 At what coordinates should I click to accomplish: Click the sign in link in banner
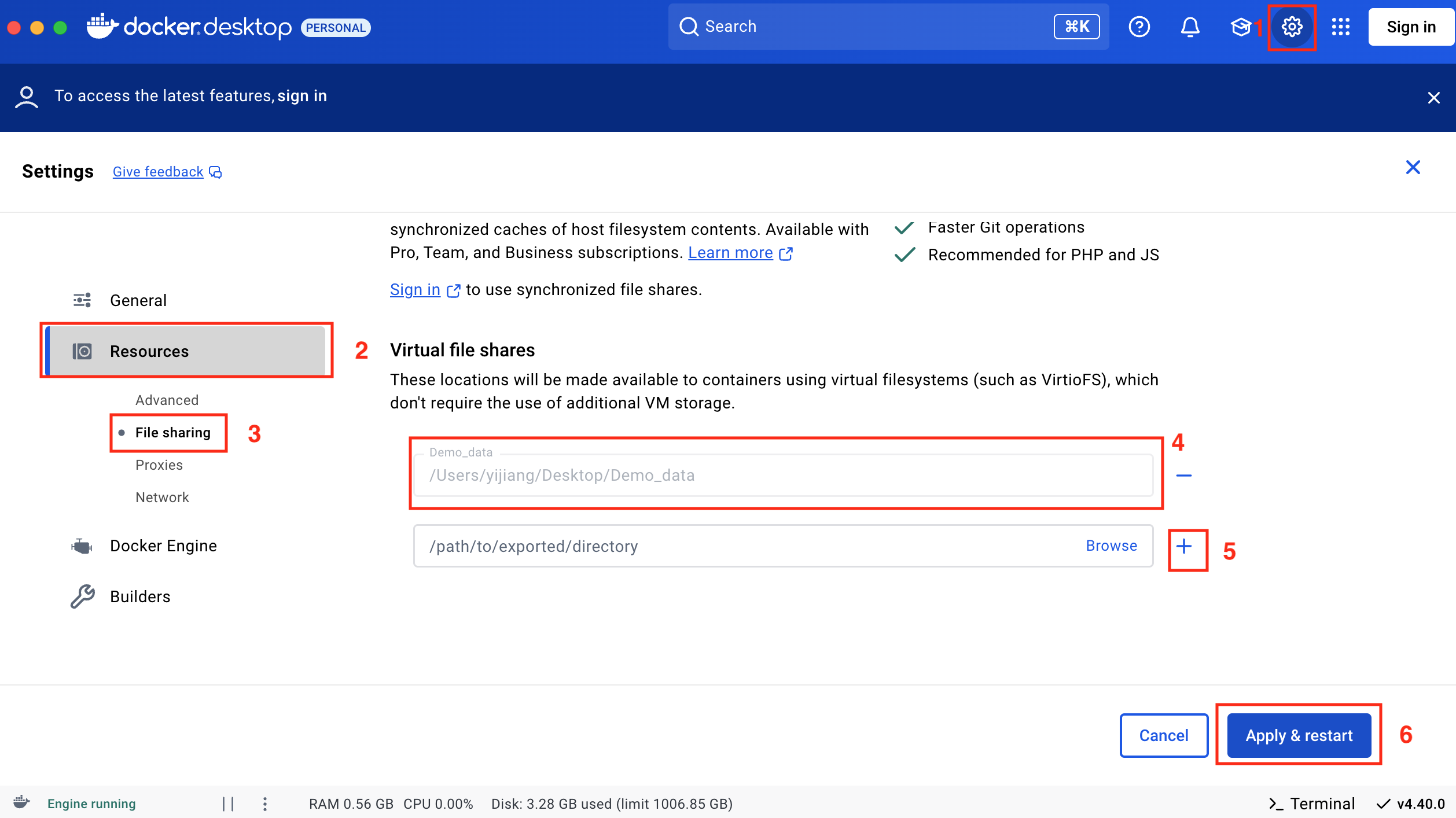pyautogui.click(x=302, y=95)
